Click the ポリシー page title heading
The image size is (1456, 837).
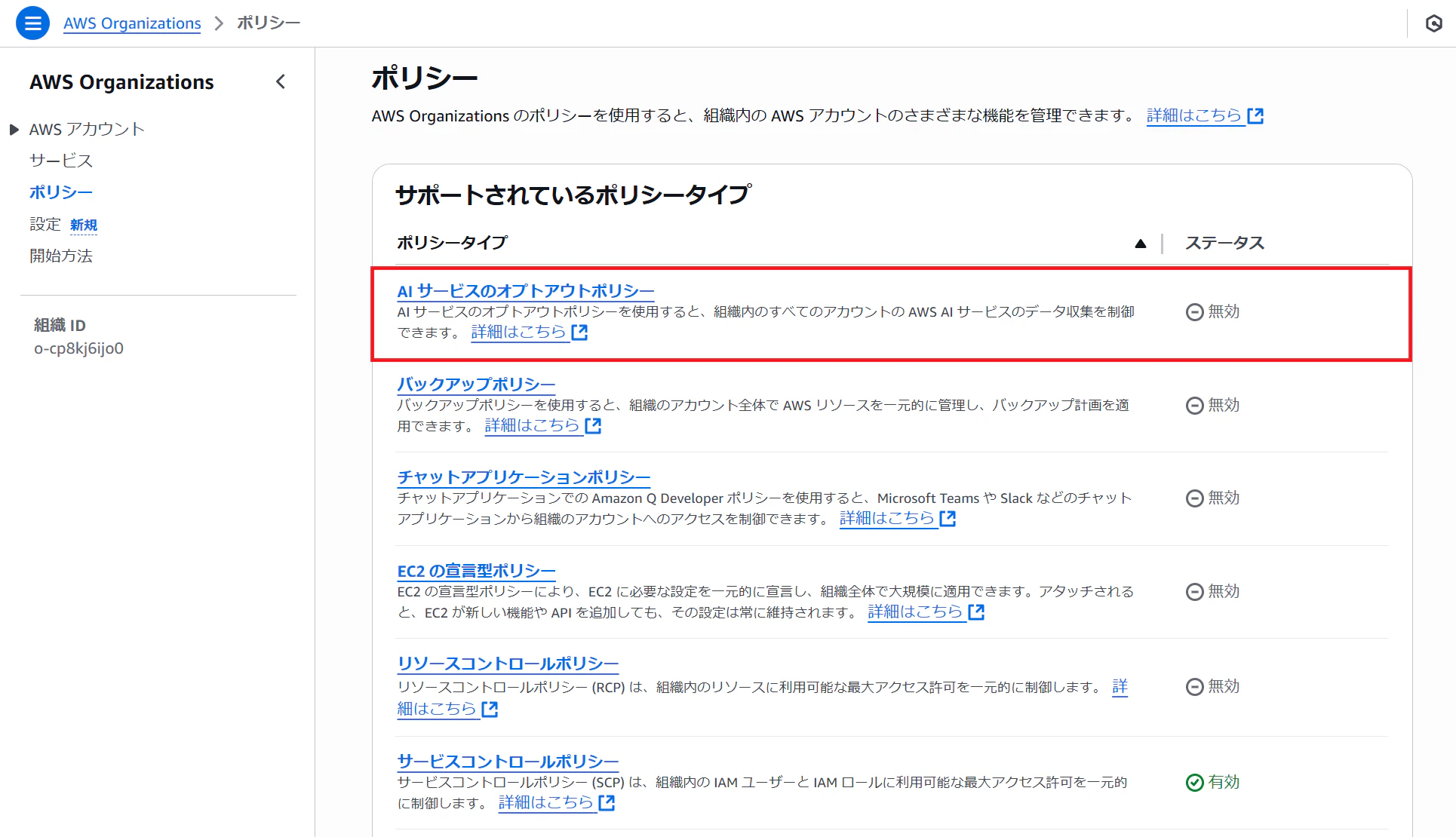pos(425,78)
